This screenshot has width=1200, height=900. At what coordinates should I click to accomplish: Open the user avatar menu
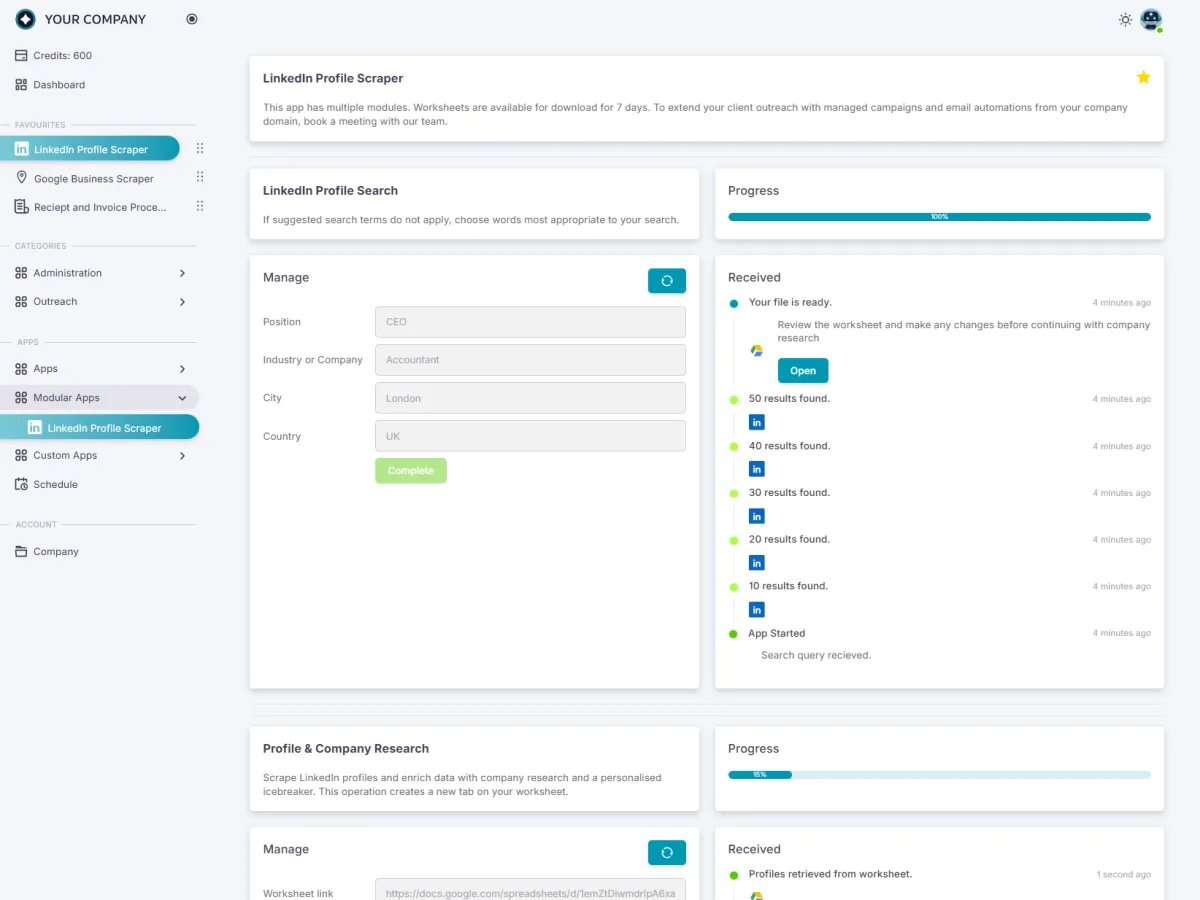[1151, 20]
